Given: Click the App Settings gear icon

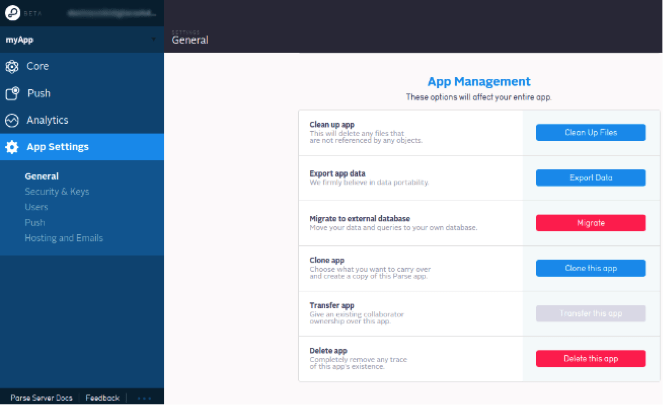Looking at the screenshot, I should 12,147.
